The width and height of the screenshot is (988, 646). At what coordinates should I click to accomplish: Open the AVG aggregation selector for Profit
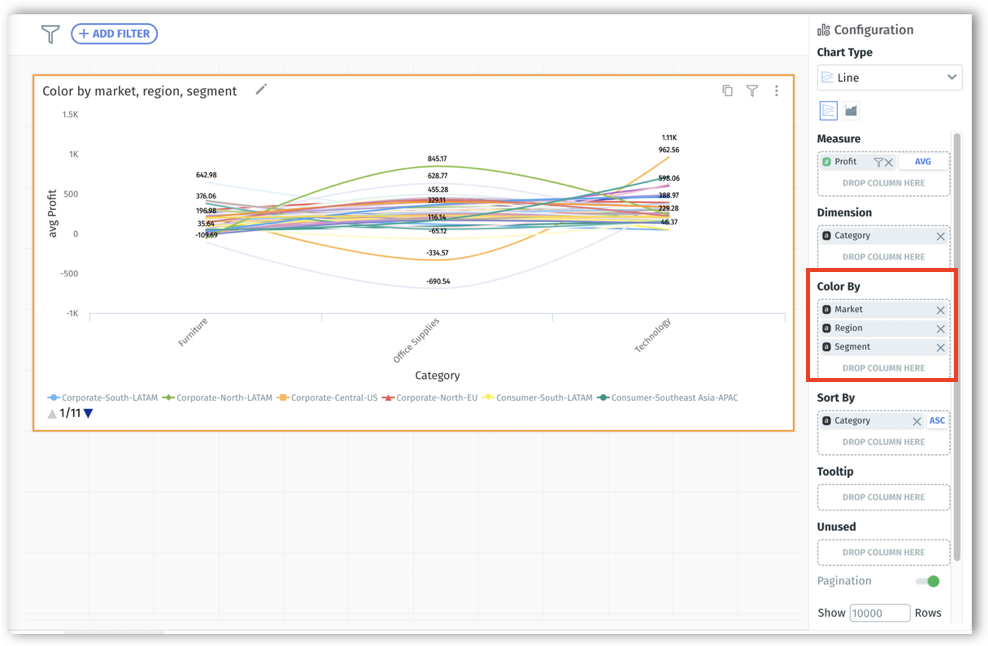(x=922, y=162)
